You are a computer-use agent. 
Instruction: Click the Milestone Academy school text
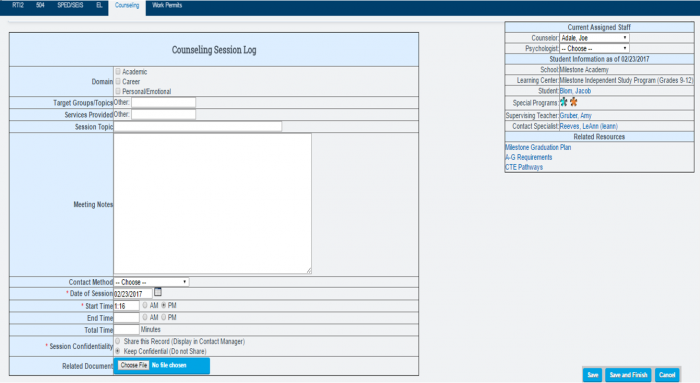click(584, 70)
